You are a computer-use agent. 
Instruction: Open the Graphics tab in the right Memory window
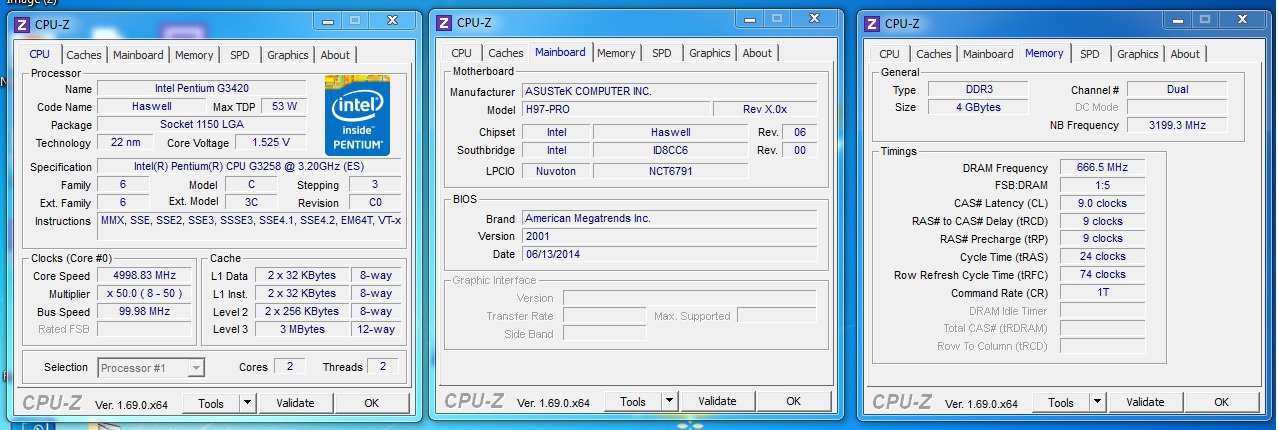click(1138, 54)
